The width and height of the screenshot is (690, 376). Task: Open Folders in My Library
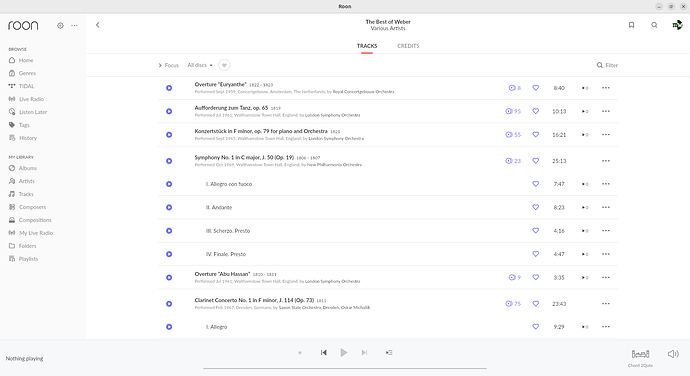point(27,246)
